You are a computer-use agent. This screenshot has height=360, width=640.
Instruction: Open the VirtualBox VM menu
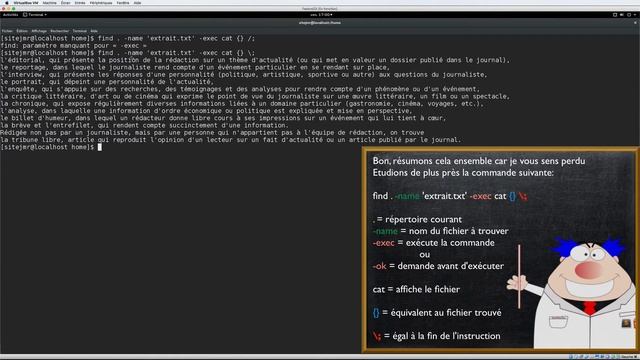(26, 2)
